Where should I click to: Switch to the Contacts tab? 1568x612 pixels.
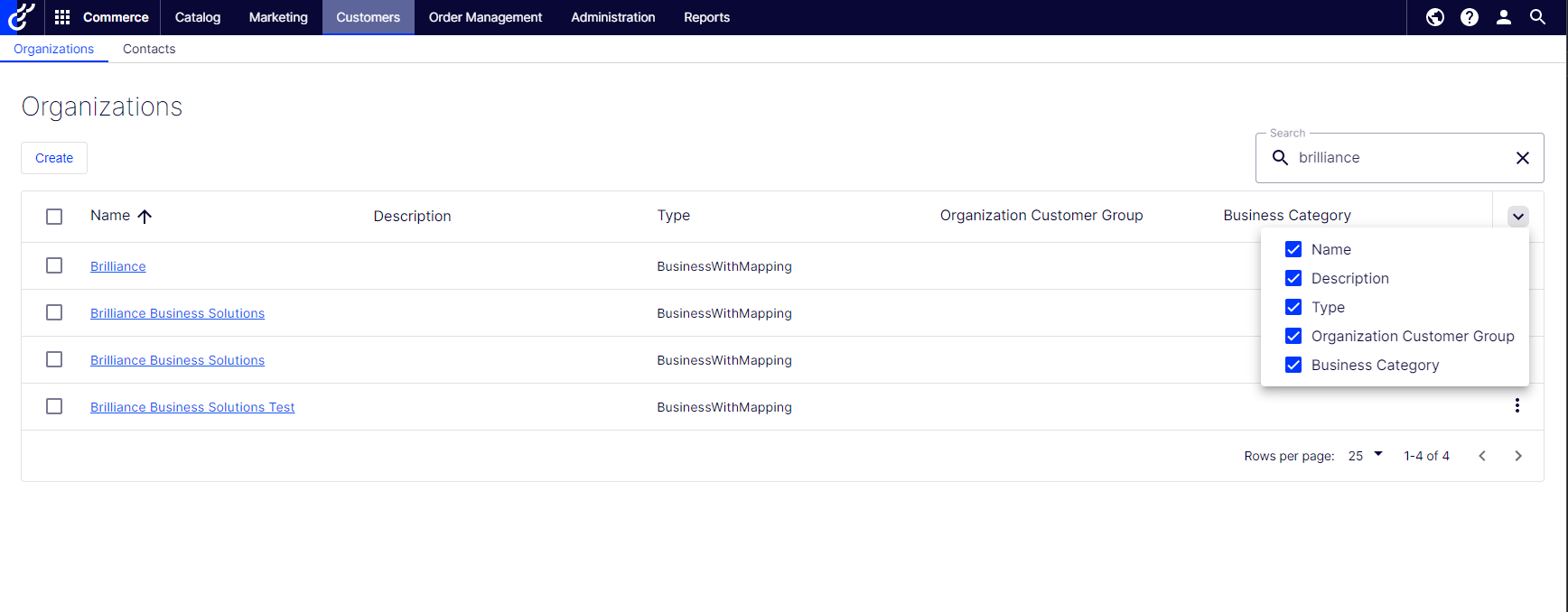pyautogui.click(x=149, y=49)
